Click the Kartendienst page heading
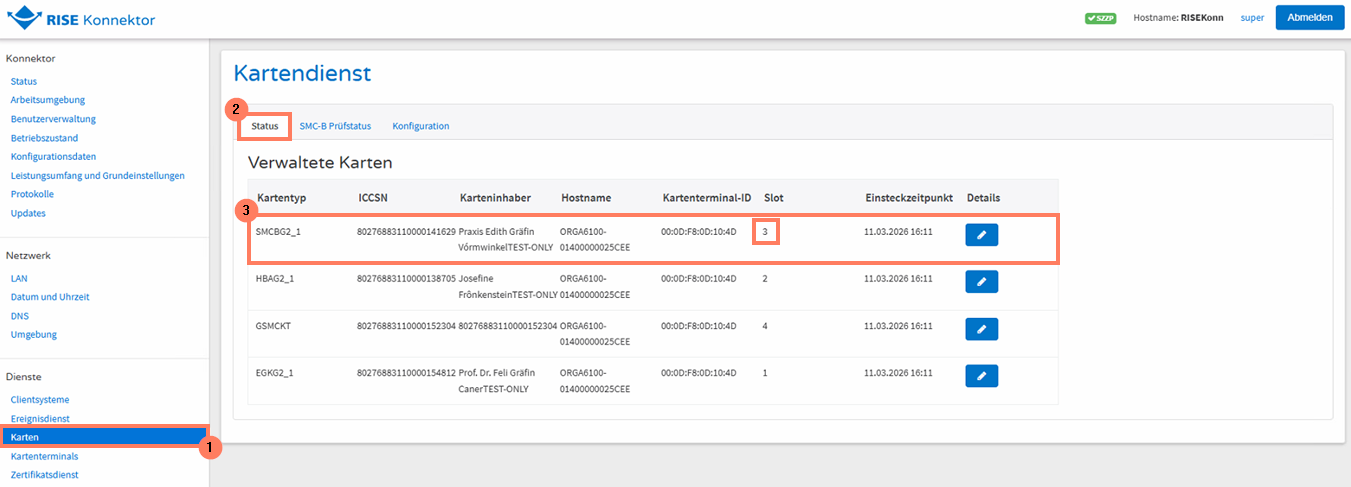 coord(302,73)
